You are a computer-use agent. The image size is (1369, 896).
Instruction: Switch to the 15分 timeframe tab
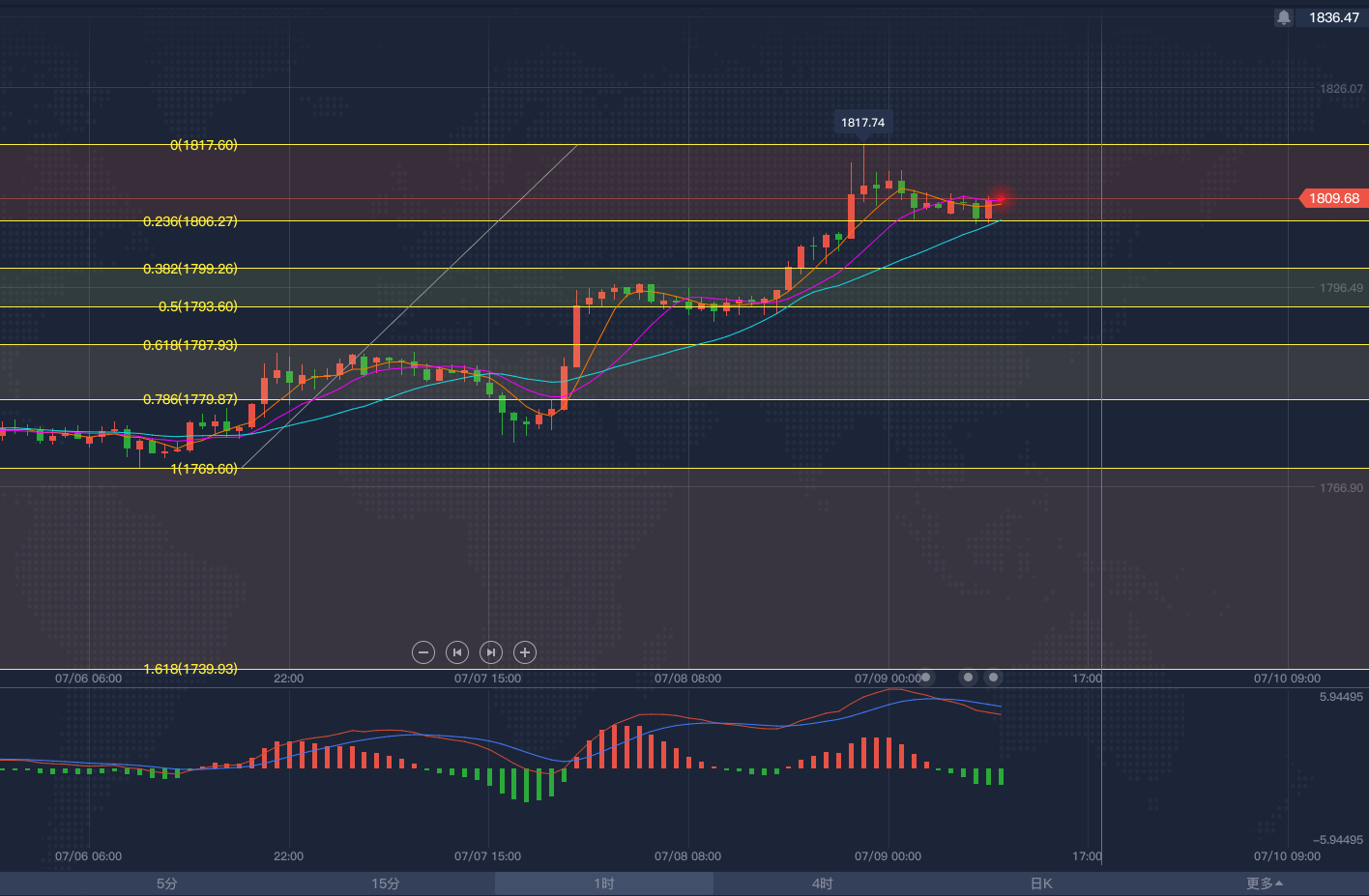(x=386, y=883)
